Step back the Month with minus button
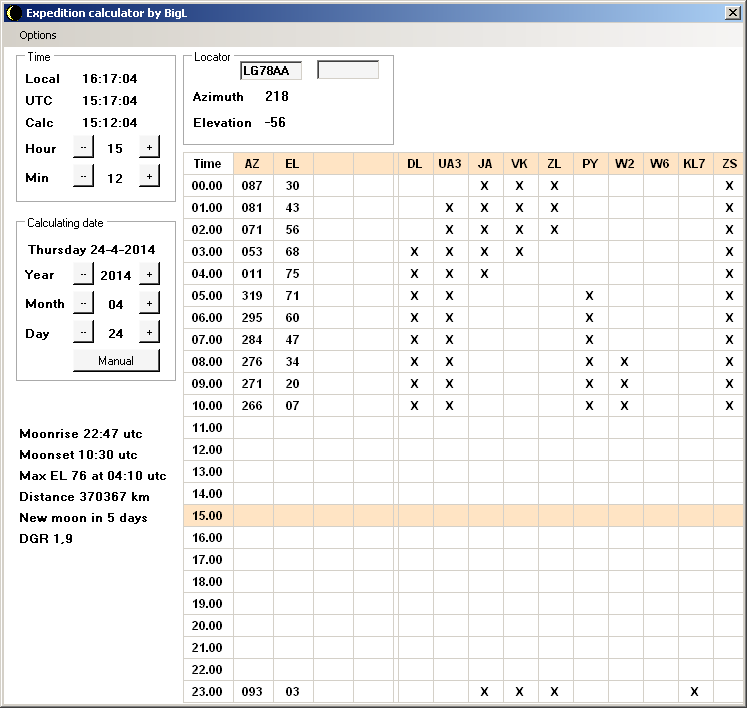The image size is (747, 708). pyautogui.click(x=83, y=303)
